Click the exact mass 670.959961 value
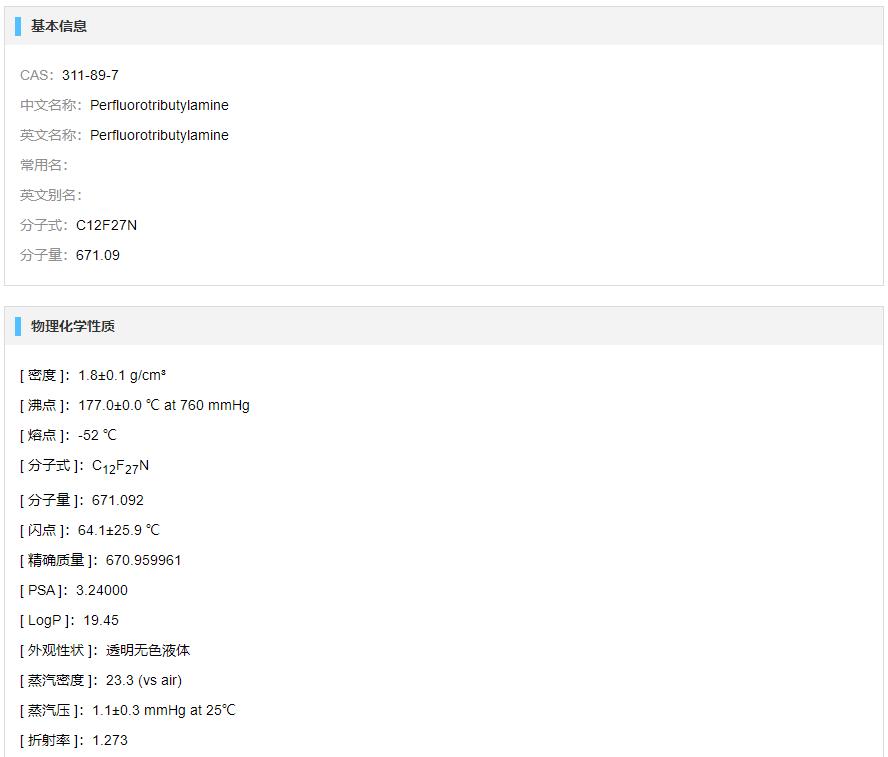The height and width of the screenshot is (757, 888). (143, 561)
